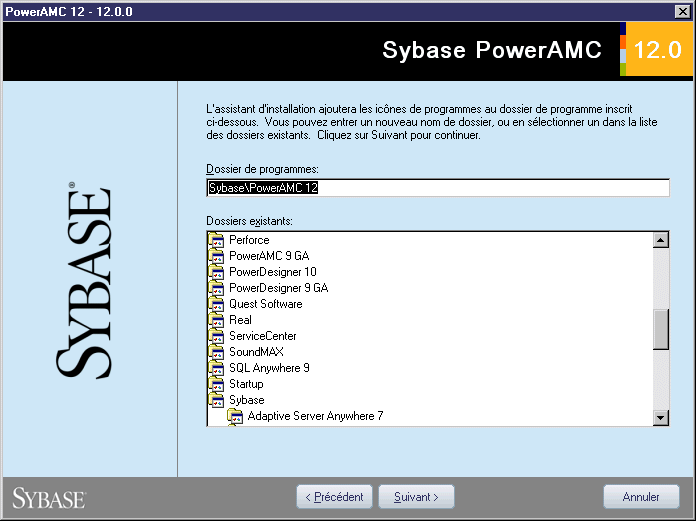Click the PowerAMC 9 GA folder icon
The width and height of the screenshot is (696, 521).
pyautogui.click(x=216, y=256)
